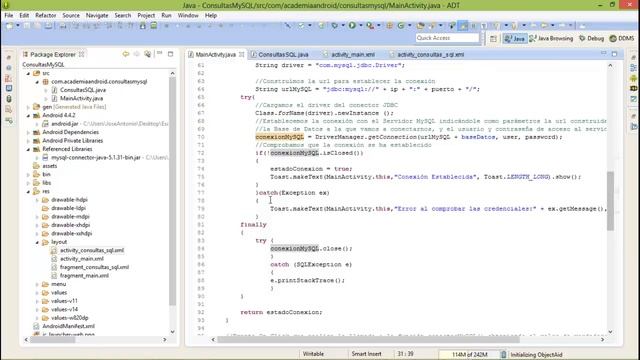The width and height of the screenshot is (640, 360).
Task: Switch to the Java Browsing perspective
Action: pos(551,38)
